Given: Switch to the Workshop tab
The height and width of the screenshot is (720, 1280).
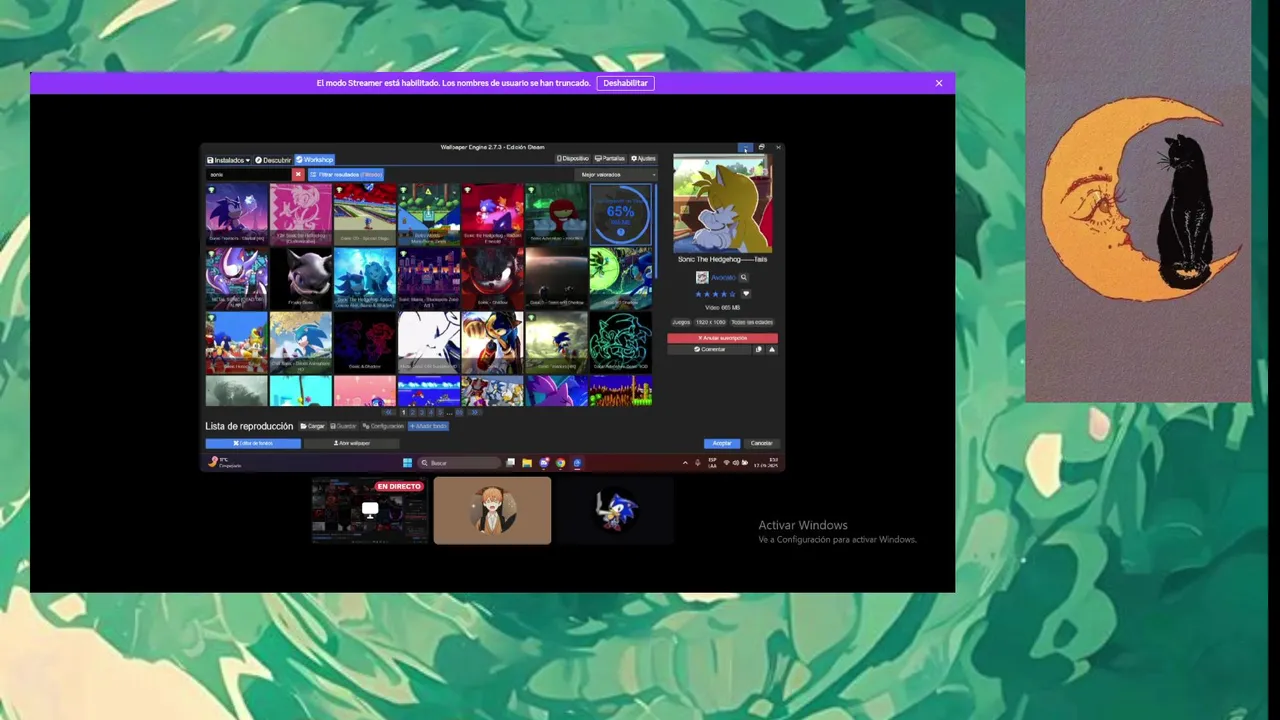Looking at the screenshot, I should [x=315, y=160].
